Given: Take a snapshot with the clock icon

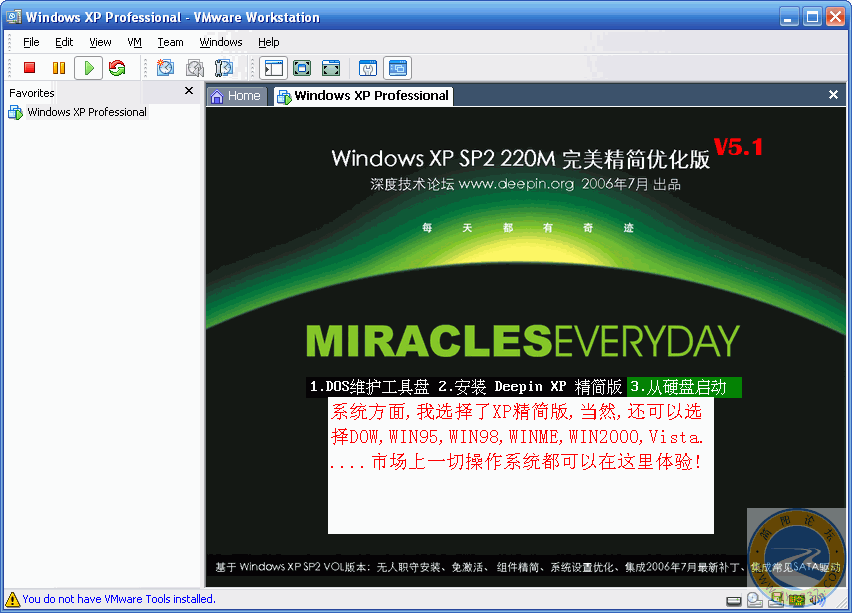Looking at the screenshot, I should click(165, 68).
